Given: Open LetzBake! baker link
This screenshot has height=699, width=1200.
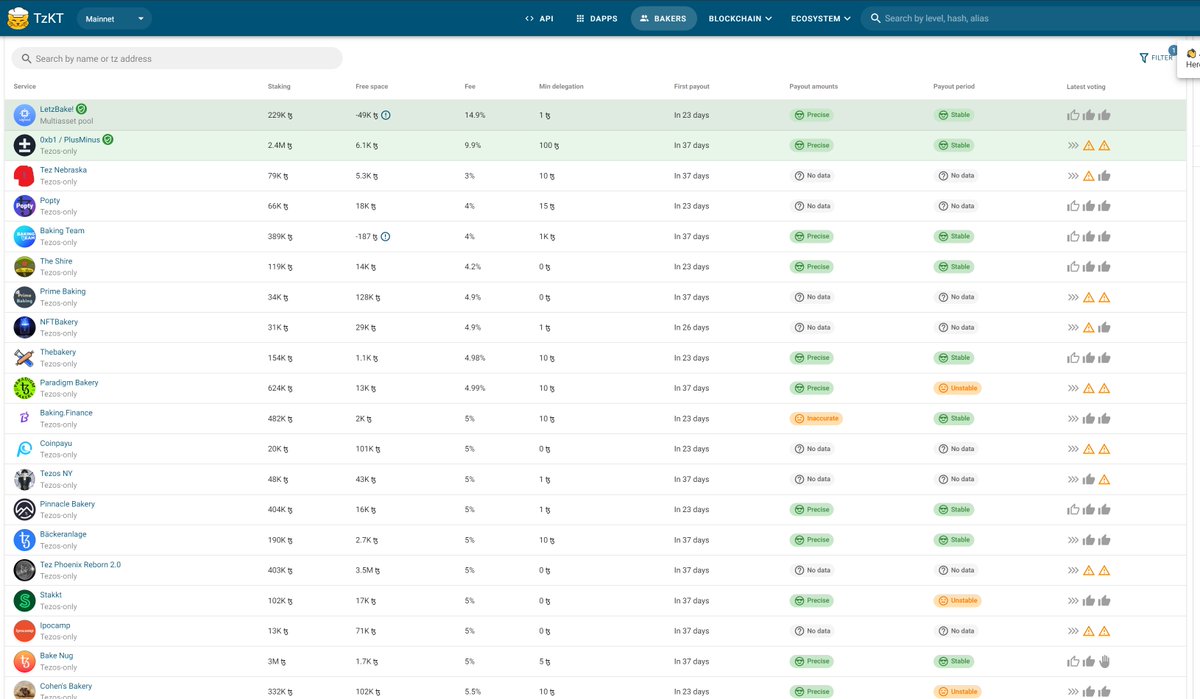Looking at the screenshot, I should 56,109.
